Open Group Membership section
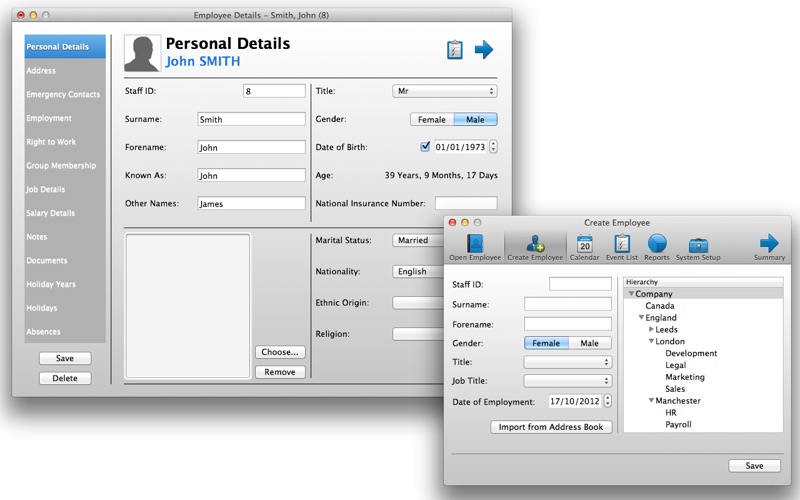Image resolution: width=800 pixels, height=500 pixels. (x=65, y=165)
